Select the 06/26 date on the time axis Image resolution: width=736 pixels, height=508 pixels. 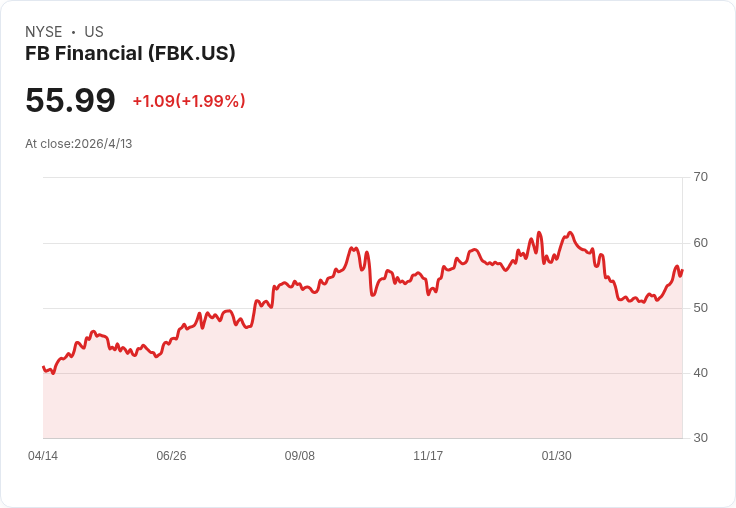coord(171,456)
